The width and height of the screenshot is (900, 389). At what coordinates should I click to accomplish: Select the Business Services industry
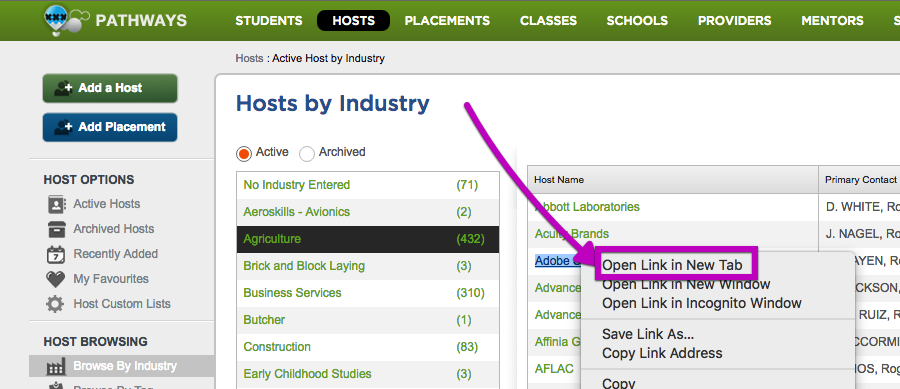(x=368, y=293)
